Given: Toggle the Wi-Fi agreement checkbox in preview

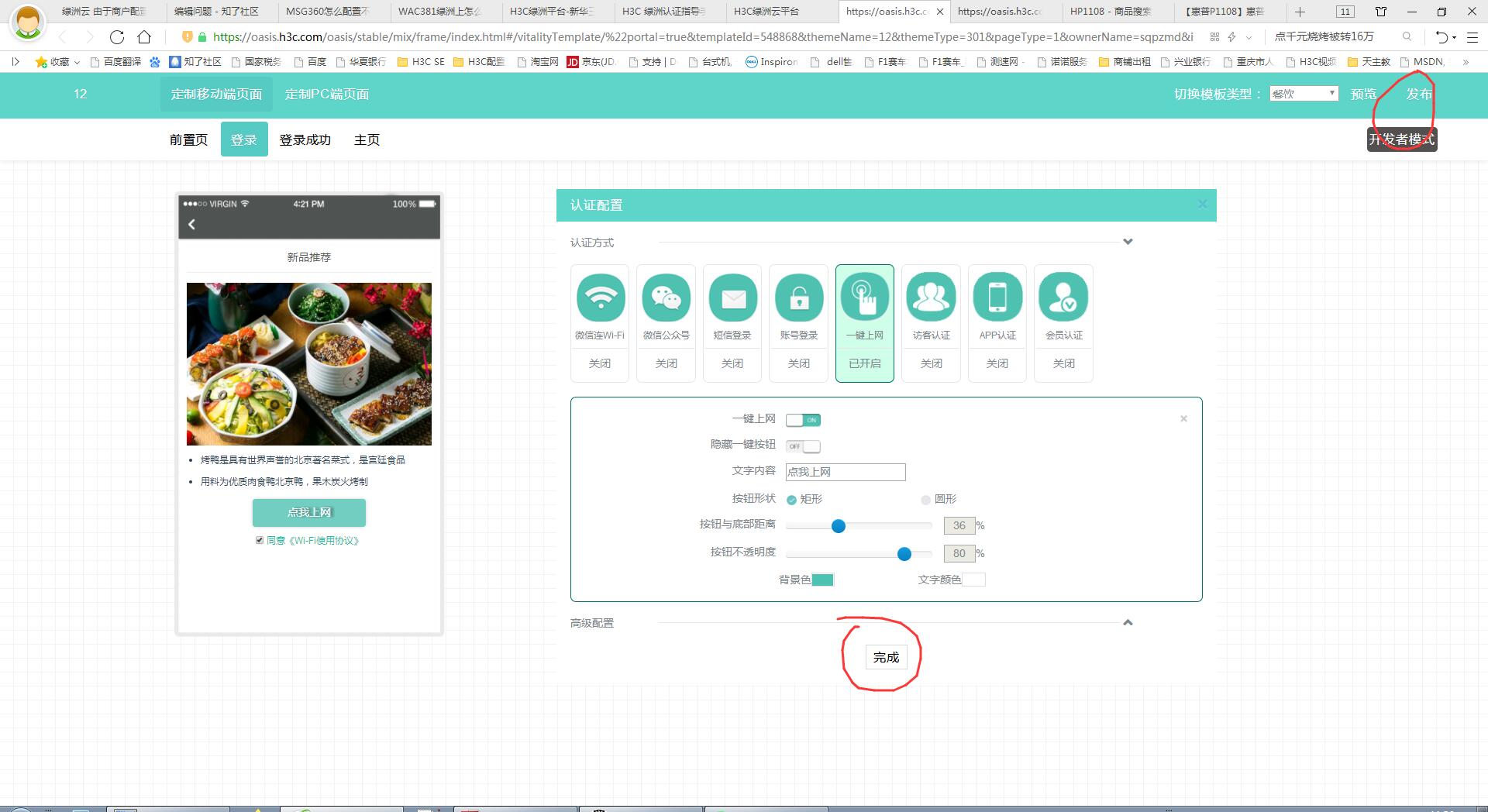Looking at the screenshot, I should [260, 540].
